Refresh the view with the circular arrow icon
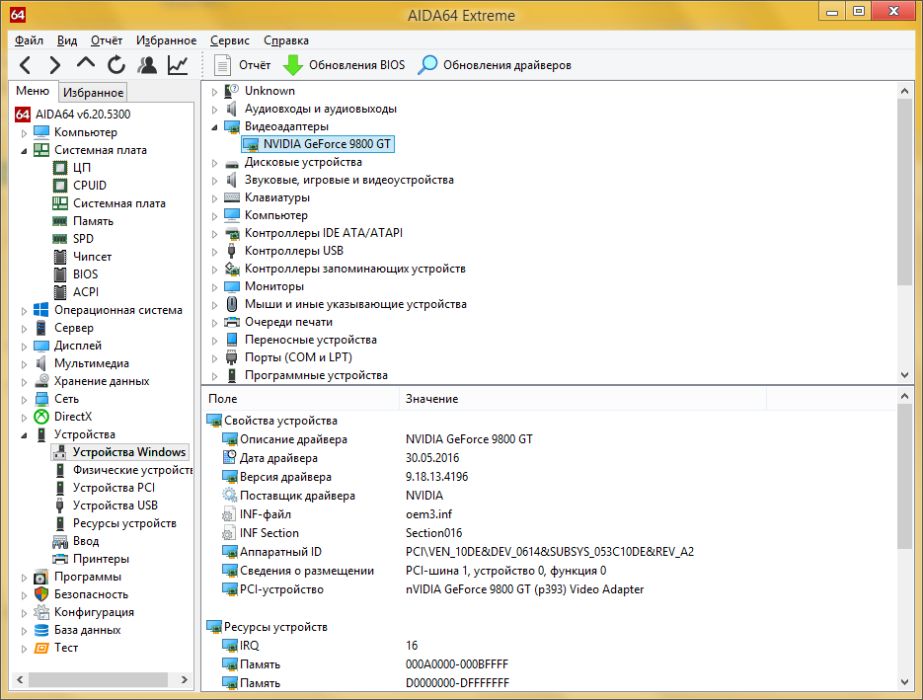The height and width of the screenshot is (700, 923). tap(116, 65)
